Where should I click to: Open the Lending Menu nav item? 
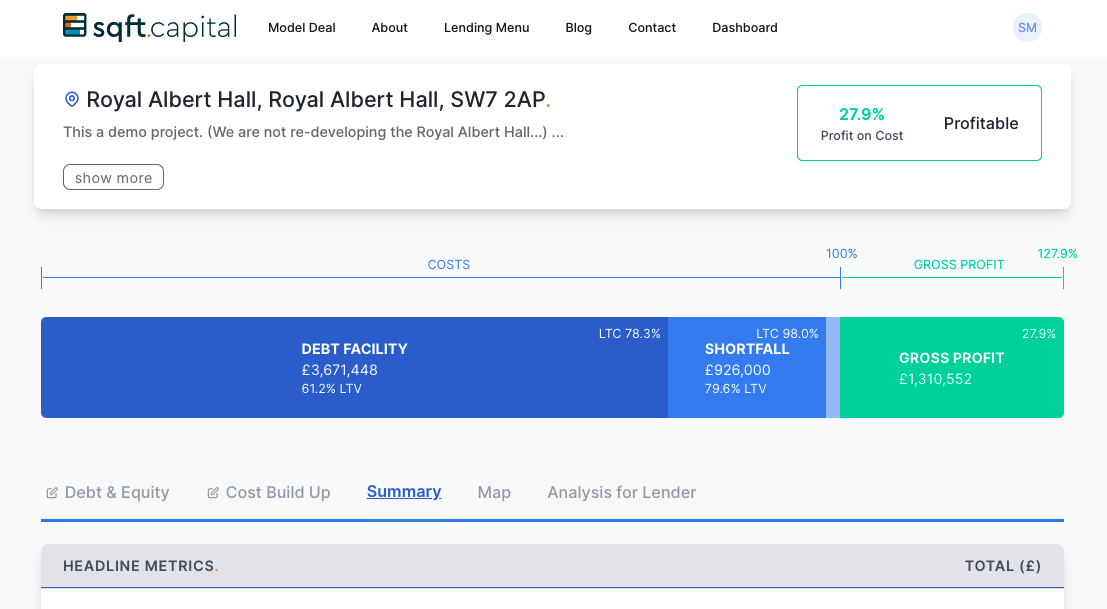[x=486, y=28]
